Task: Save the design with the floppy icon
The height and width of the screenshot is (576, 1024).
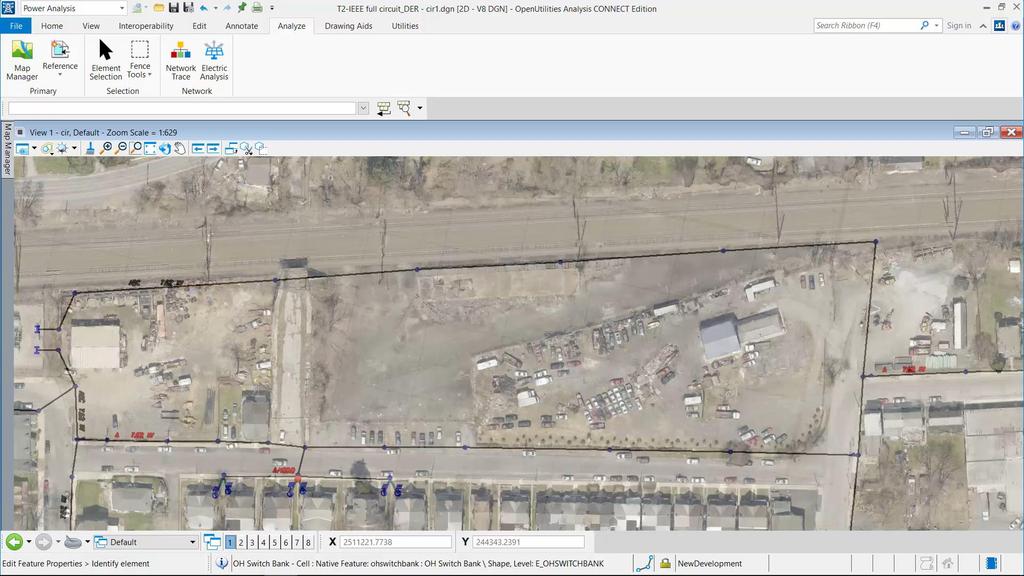Action: [x=174, y=8]
